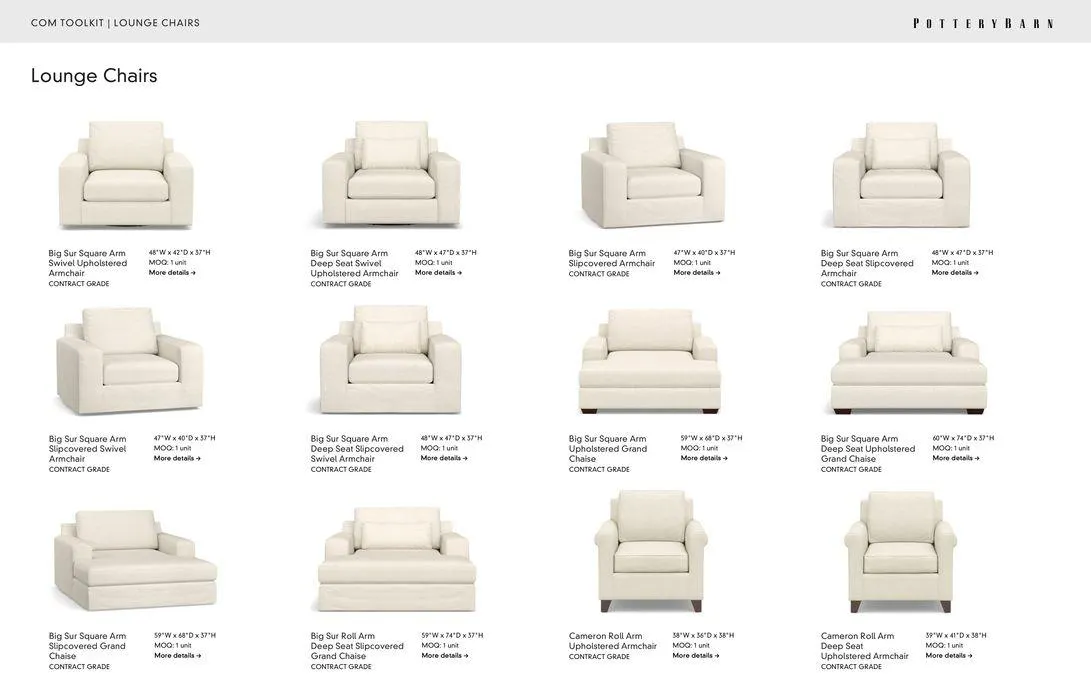Image resolution: width=1091 pixels, height=700 pixels.
Task: Open More details for Upholstered Grand Chaise
Action: tap(704, 459)
